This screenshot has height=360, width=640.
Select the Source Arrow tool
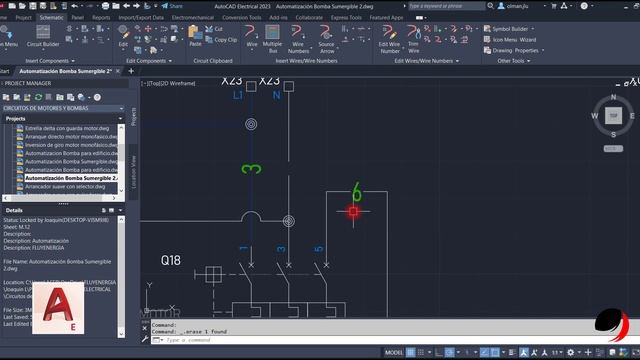click(326, 38)
